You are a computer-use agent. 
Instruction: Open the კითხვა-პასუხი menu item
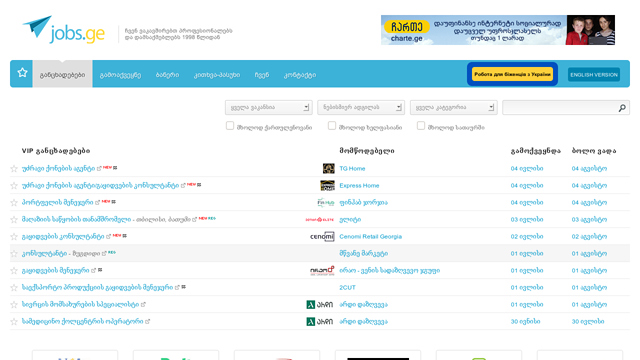pyautogui.click(x=217, y=75)
